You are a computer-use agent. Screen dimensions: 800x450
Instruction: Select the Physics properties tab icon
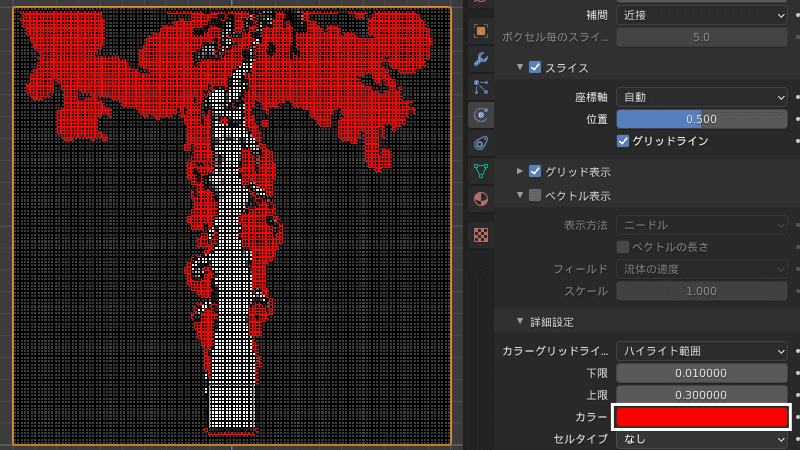click(481, 115)
